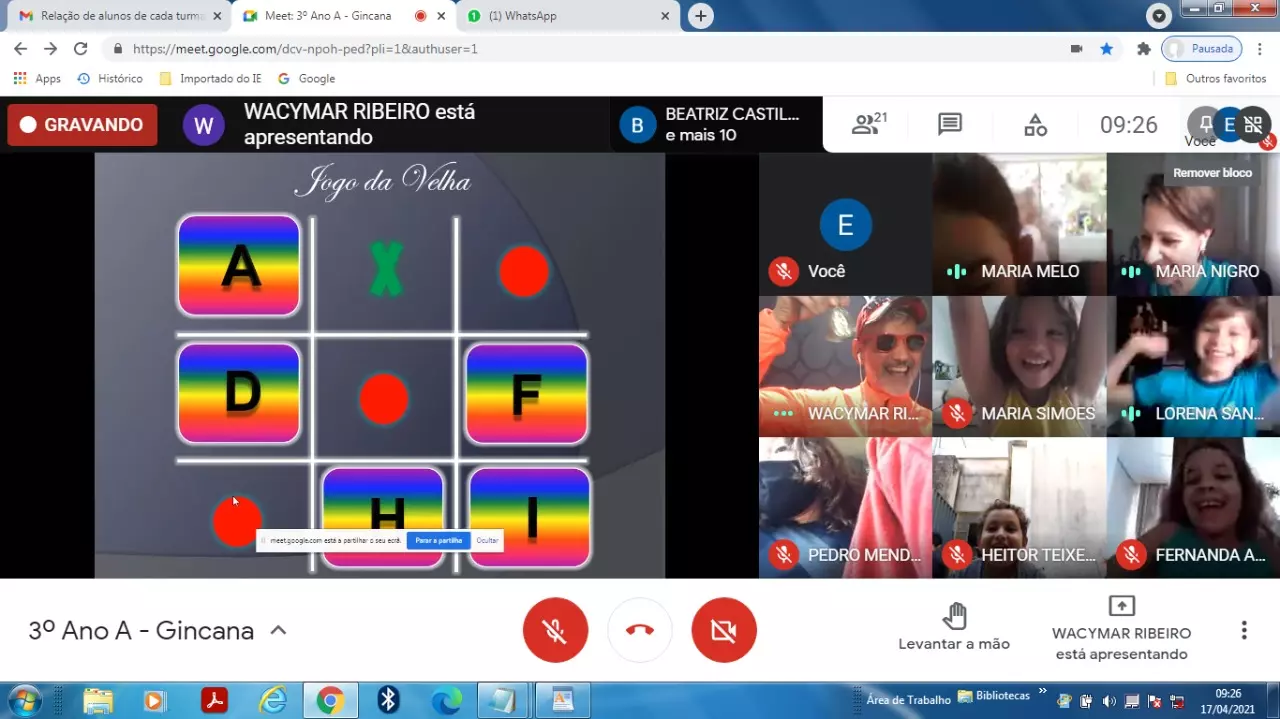Open the three-dot more options menu

pos(1244,630)
